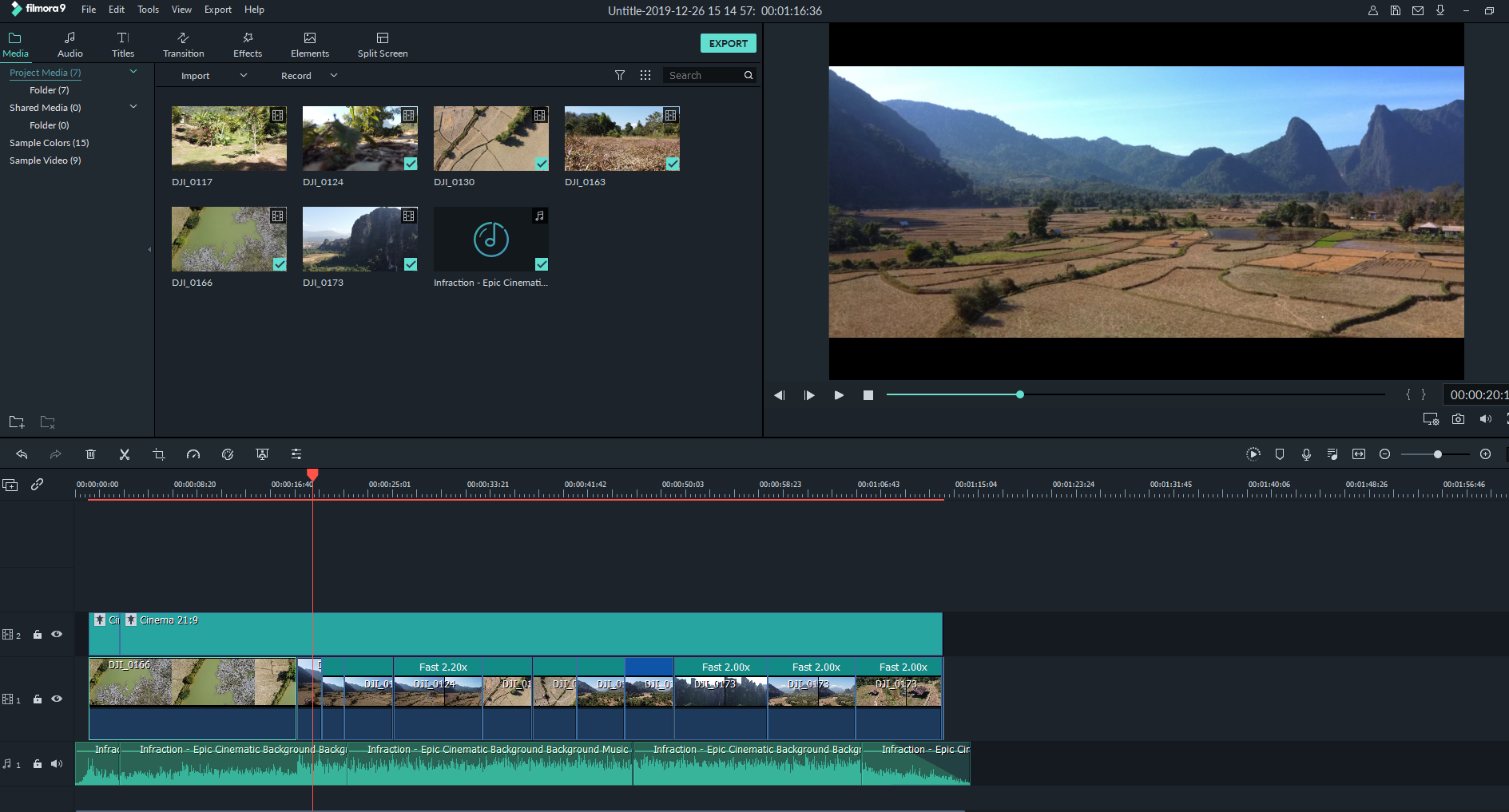This screenshot has width=1509, height=812.
Task: Select the Crop tool in timeline toolbar
Action: [158, 454]
